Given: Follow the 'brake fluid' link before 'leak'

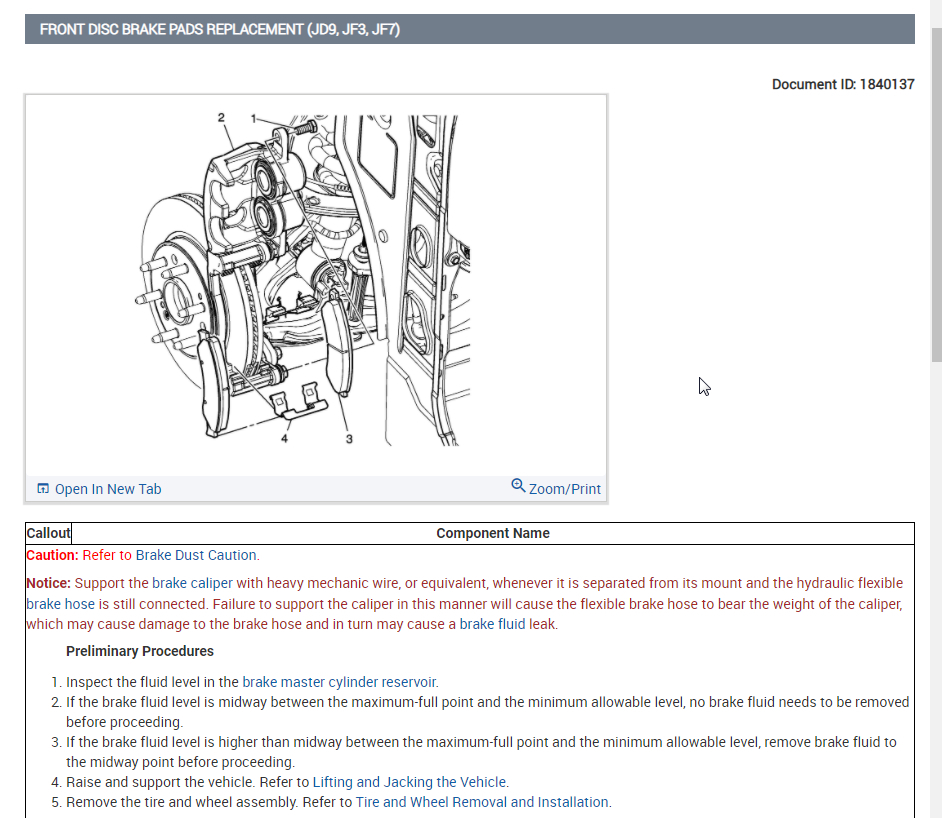Looking at the screenshot, I should 491,624.
